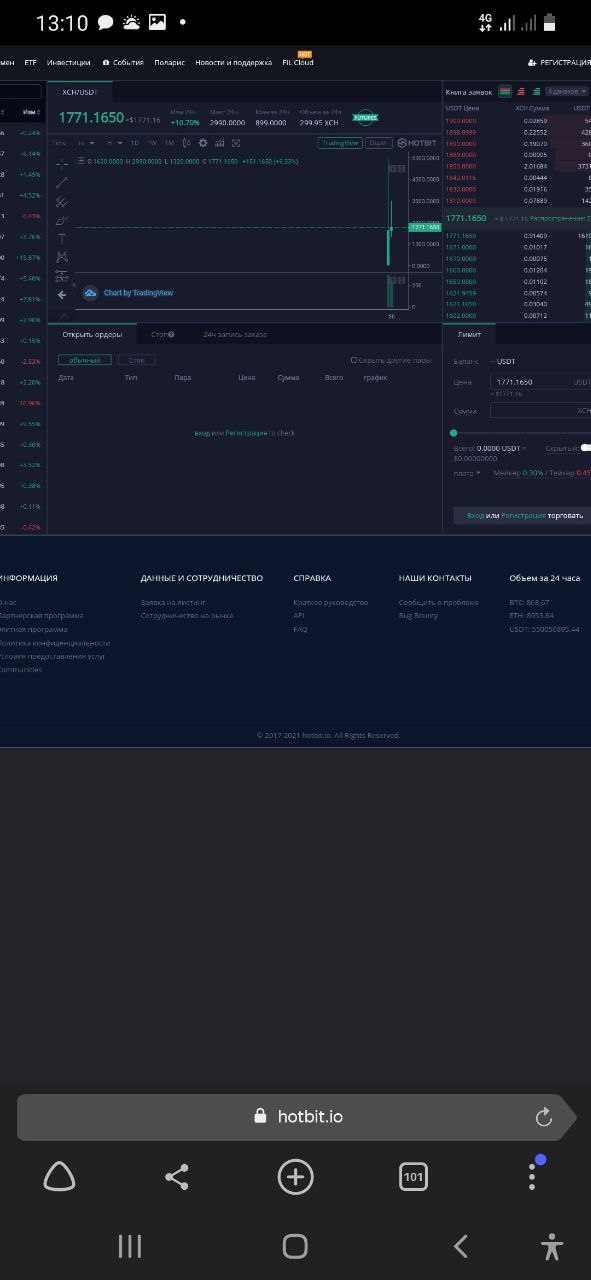This screenshot has width=591, height=1280.
Task: Reload the hotbit.io page
Action: click(543, 1117)
